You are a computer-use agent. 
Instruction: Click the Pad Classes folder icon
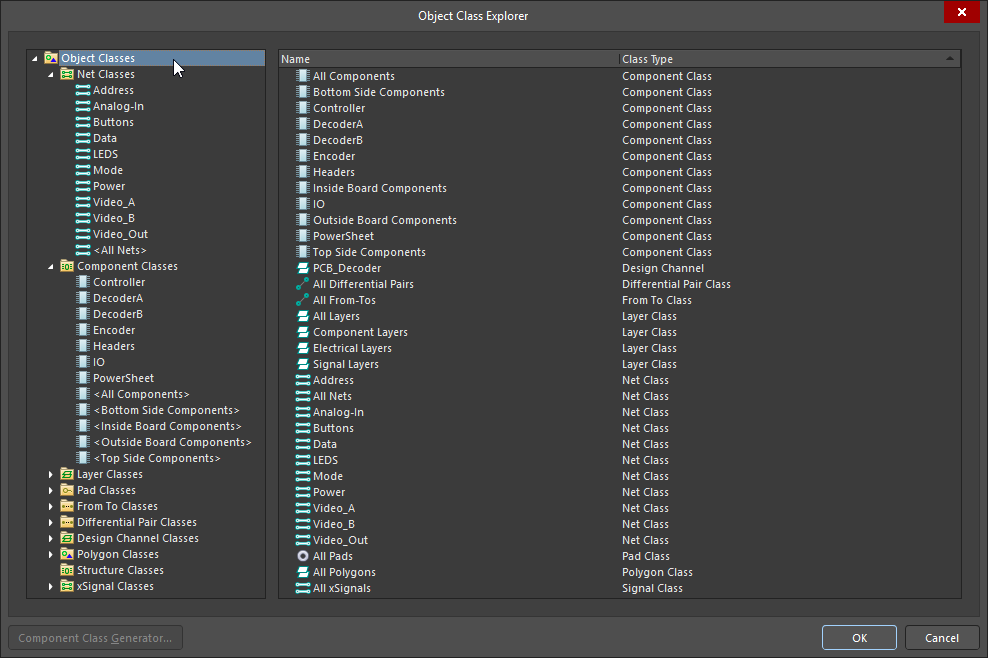[x=67, y=490]
